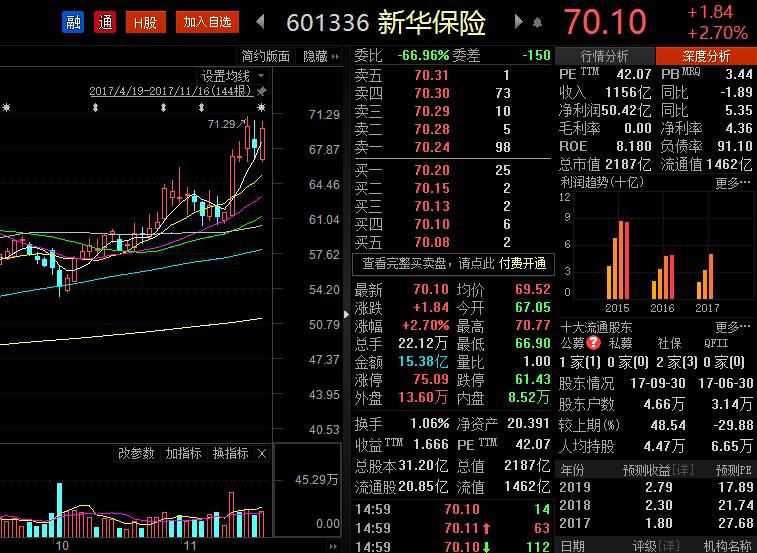Click the 71.29 high-price label on chart
The width and height of the screenshot is (757, 553).
pos(222,125)
